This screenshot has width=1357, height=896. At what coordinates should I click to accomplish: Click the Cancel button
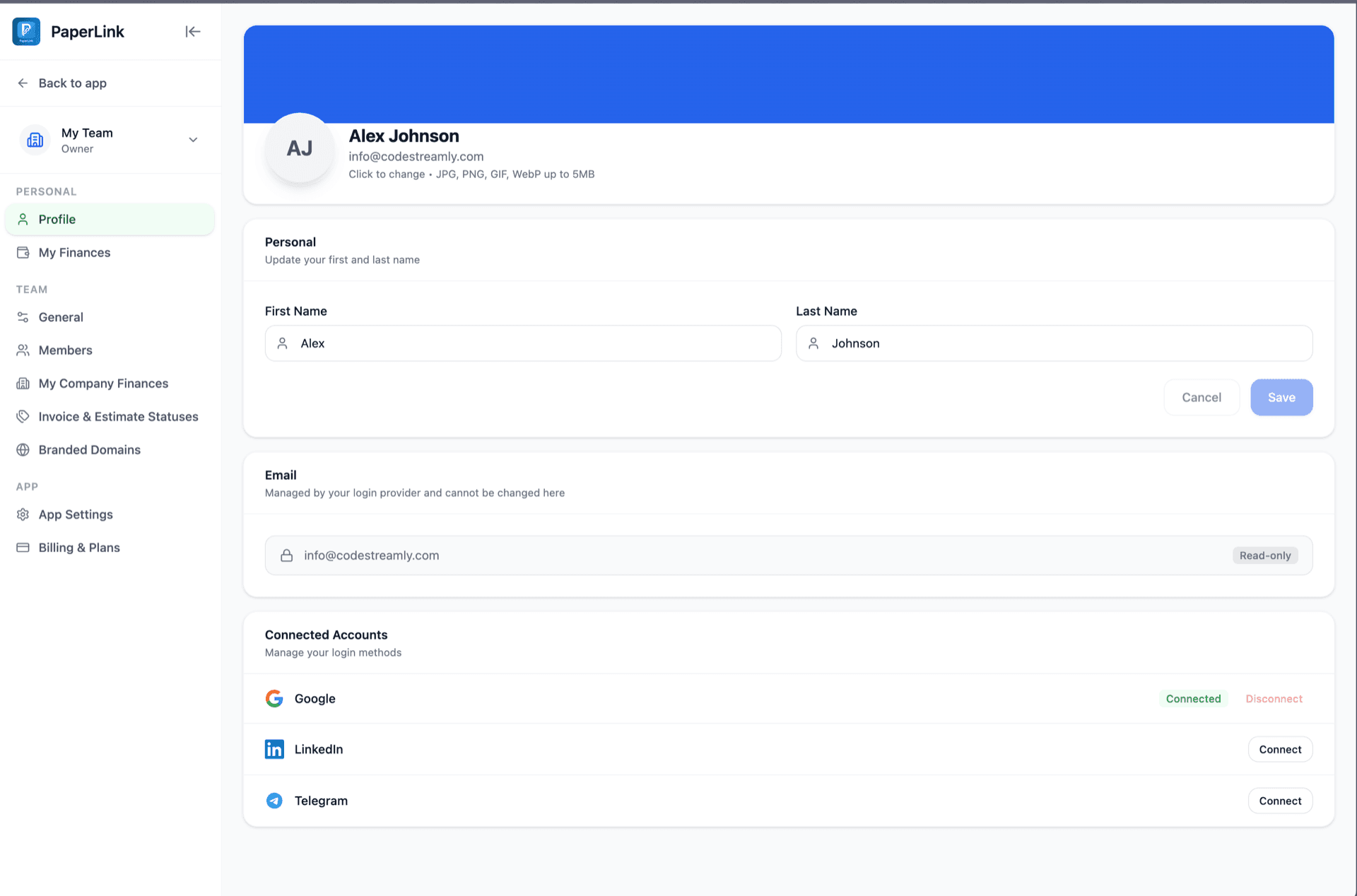tap(1201, 397)
